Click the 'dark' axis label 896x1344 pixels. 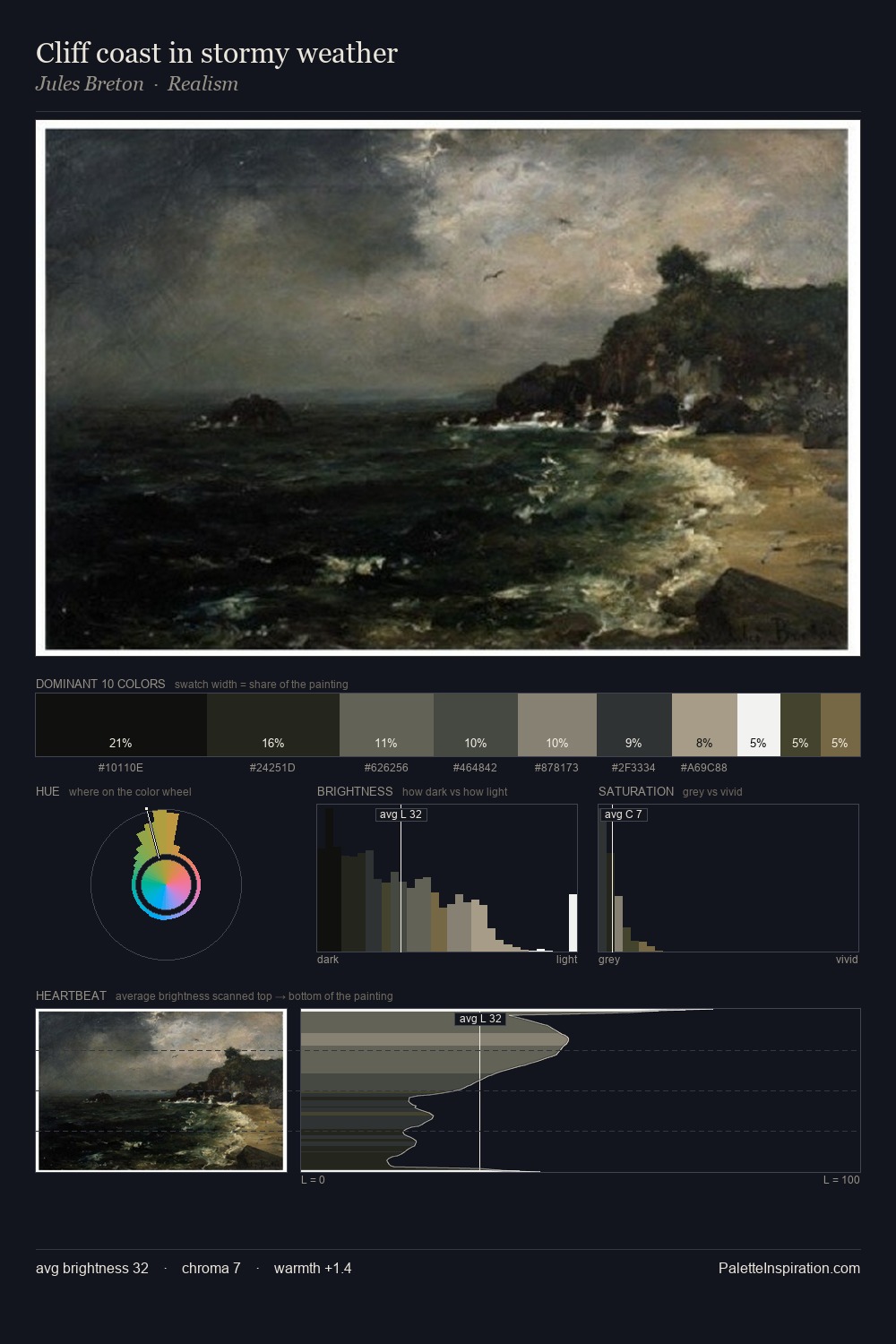[x=328, y=960]
